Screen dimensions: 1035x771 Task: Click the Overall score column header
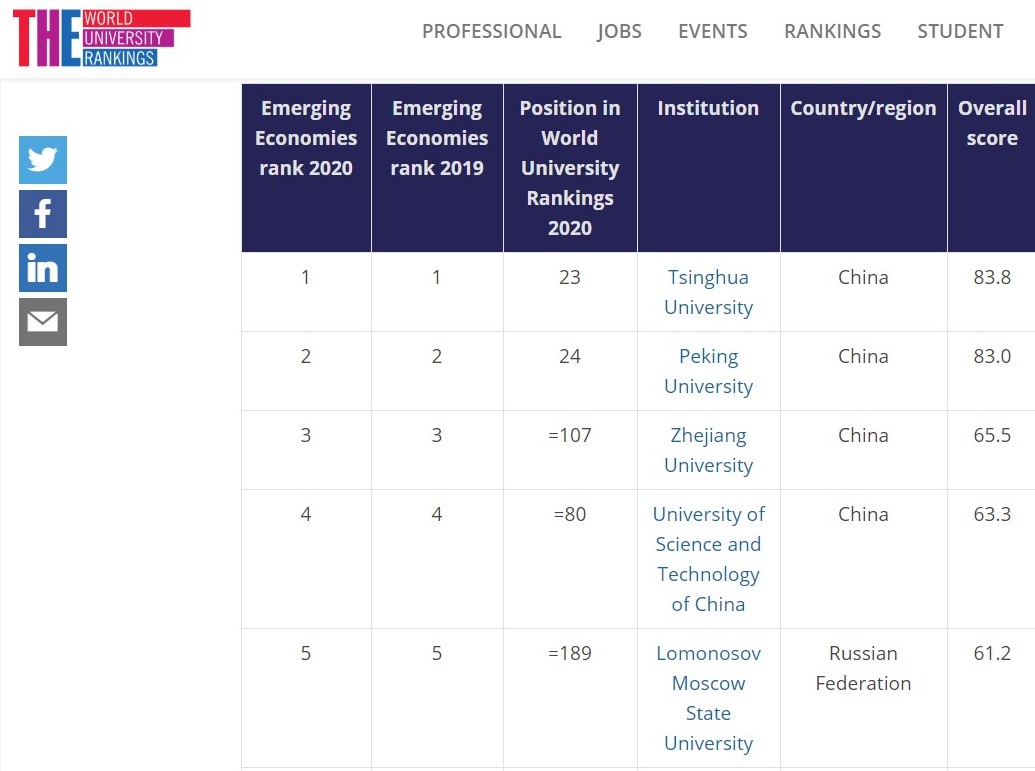pyautogui.click(x=991, y=123)
